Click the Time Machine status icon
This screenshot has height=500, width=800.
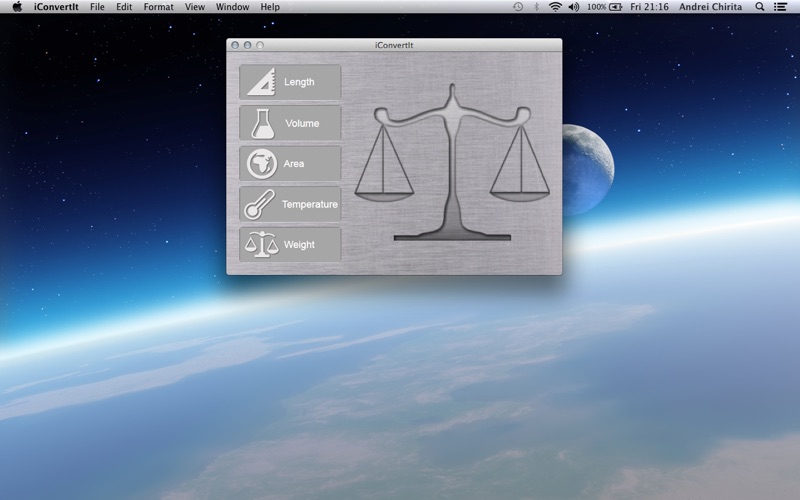pyautogui.click(x=518, y=7)
